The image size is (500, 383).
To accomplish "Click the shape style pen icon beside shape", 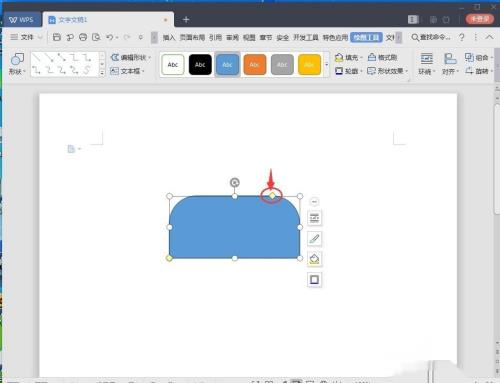I will pyautogui.click(x=314, y=238).
